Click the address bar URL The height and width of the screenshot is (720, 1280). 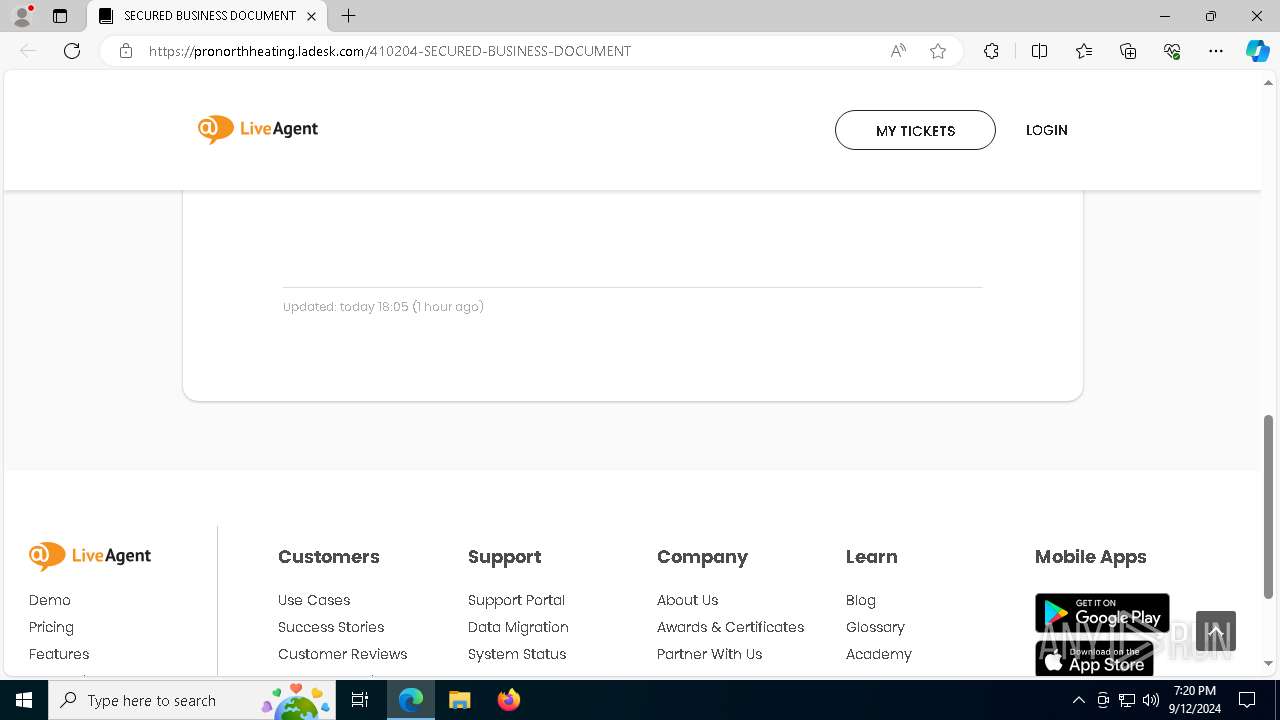[x=390, y=51]
